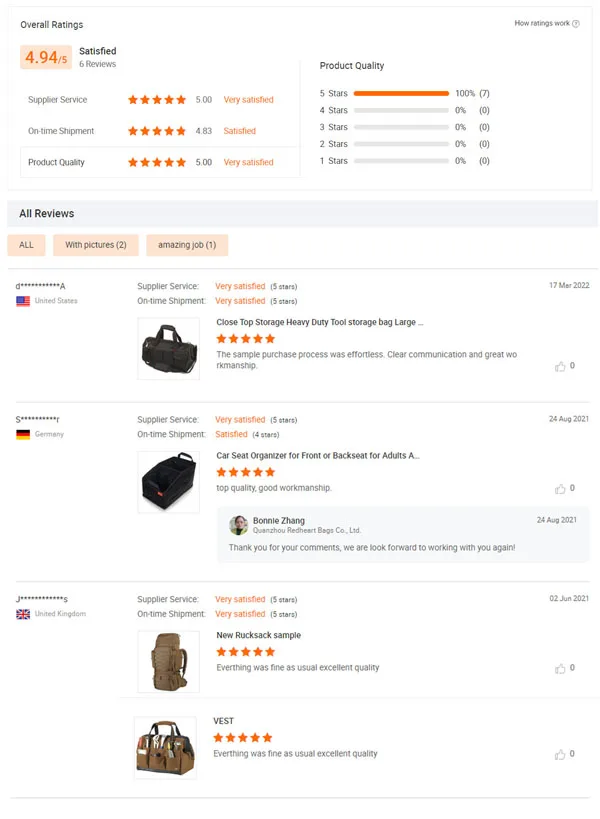Click the United States flag icon
The image size is (600, 819).
tap(23, 301)
